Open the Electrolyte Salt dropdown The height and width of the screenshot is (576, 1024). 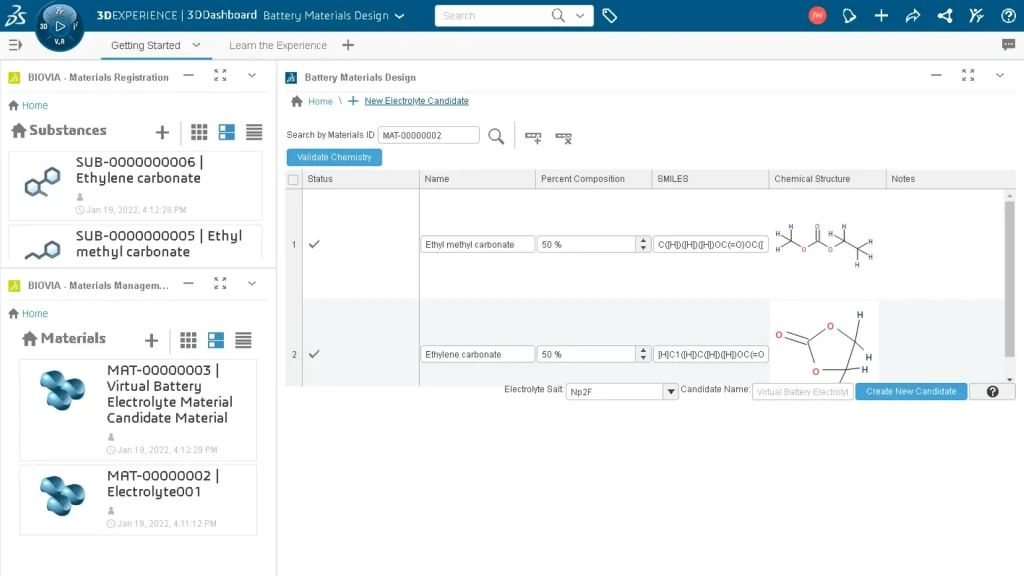pos(671,392)
